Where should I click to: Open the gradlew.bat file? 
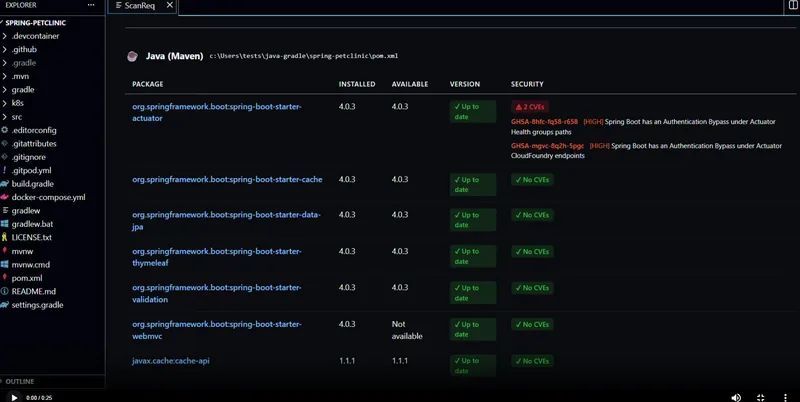[32, 224]
